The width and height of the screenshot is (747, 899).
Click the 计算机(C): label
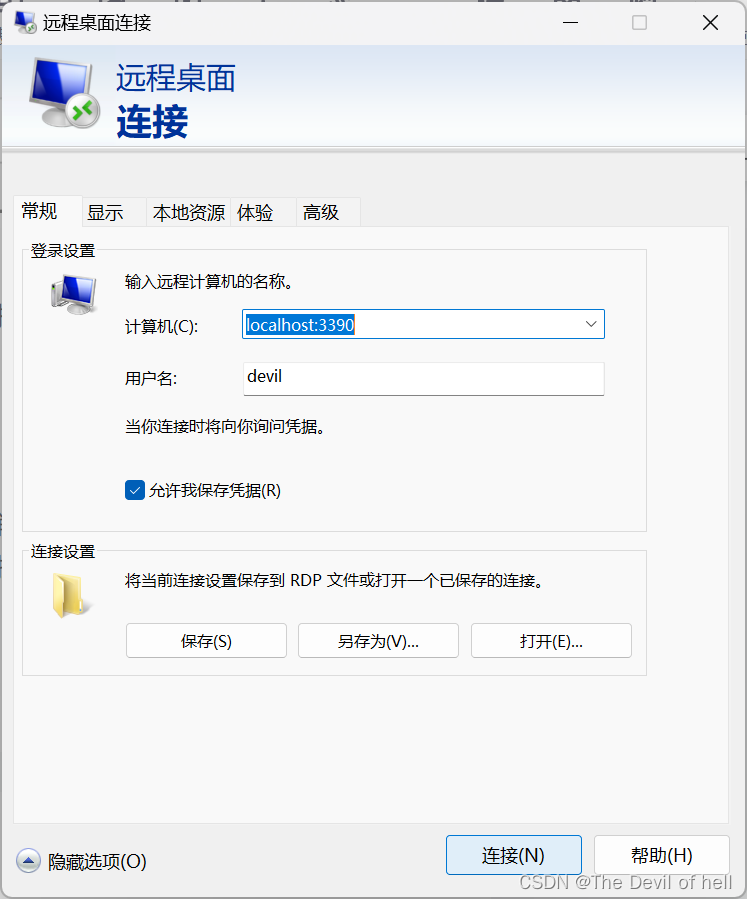(162, 326)
